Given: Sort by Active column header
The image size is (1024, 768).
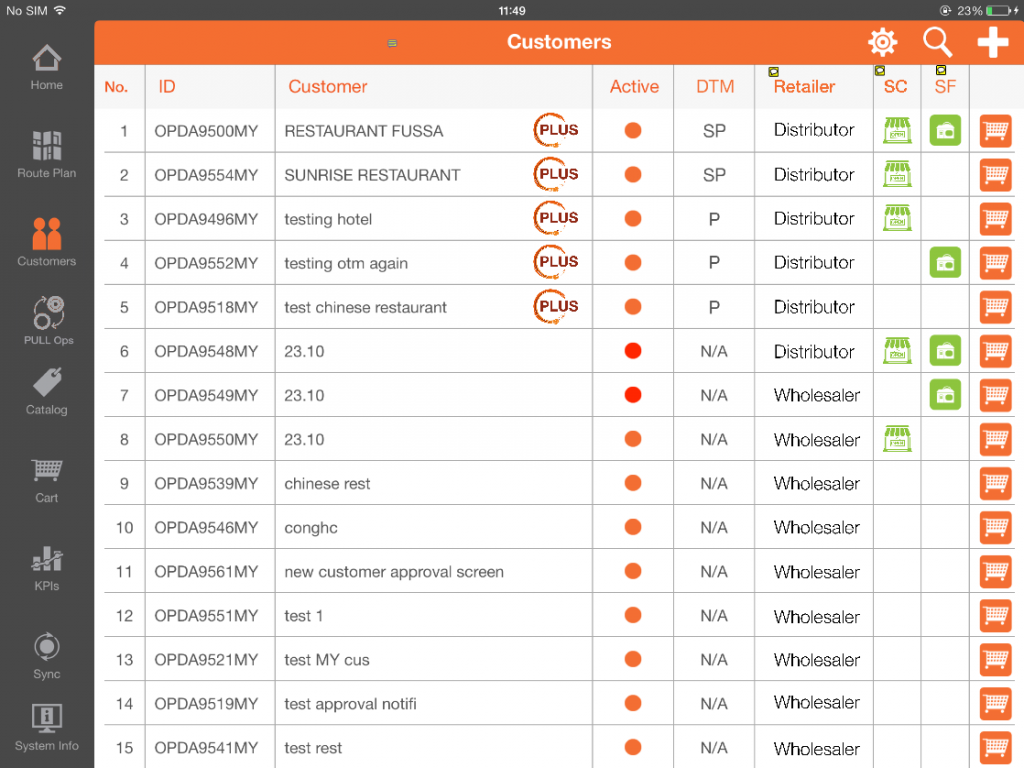Looking at the screenshot, I should click(x=634, y=87).
